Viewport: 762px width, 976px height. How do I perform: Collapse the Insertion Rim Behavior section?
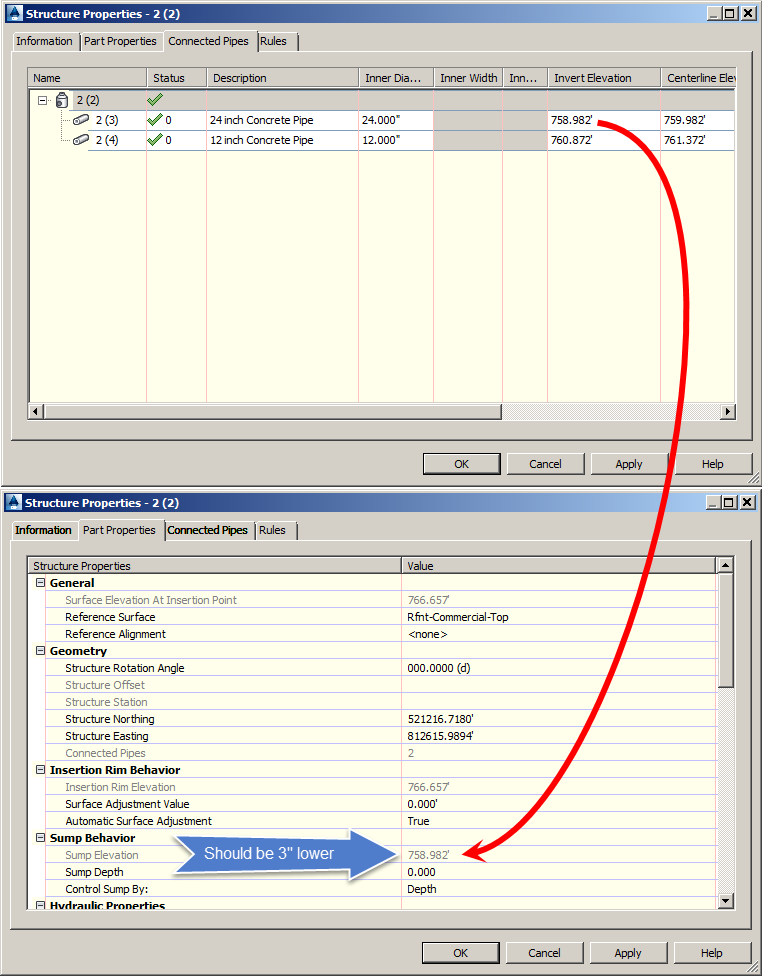(x=40, y=770)
